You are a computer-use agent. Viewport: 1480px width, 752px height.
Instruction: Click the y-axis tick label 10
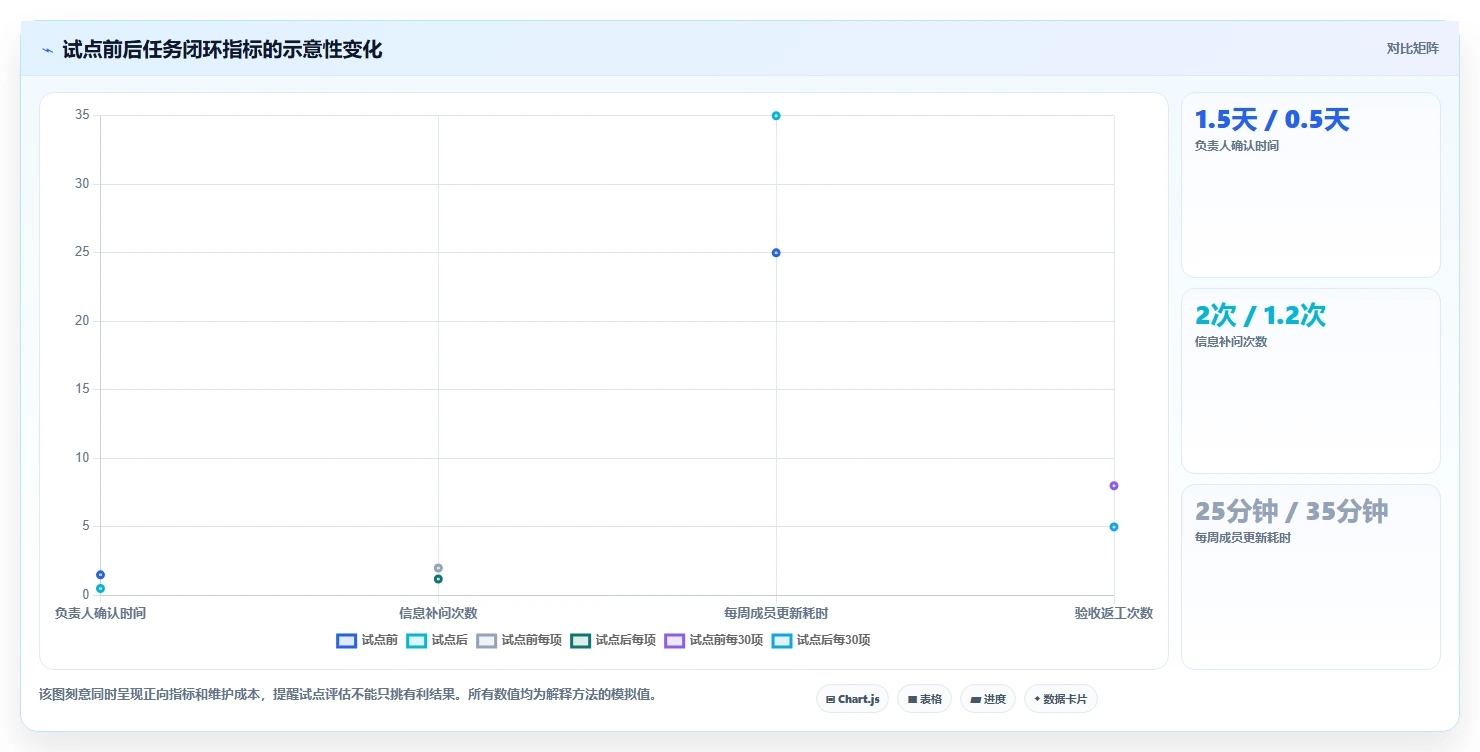(82, 458)
